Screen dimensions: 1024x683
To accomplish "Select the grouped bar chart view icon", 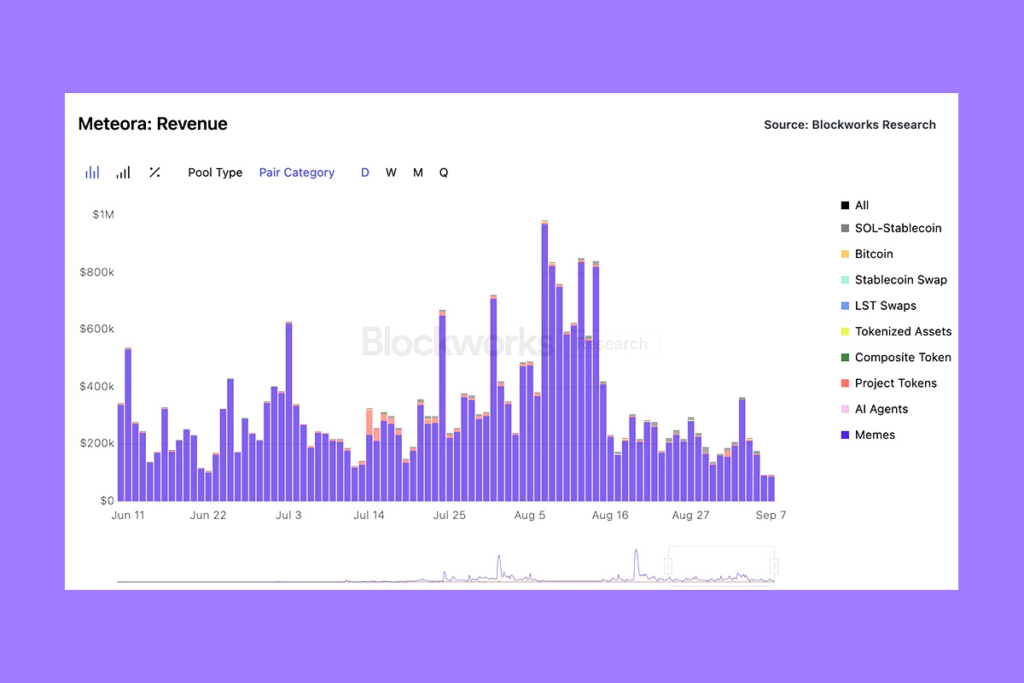I will (x=92, y=172).
